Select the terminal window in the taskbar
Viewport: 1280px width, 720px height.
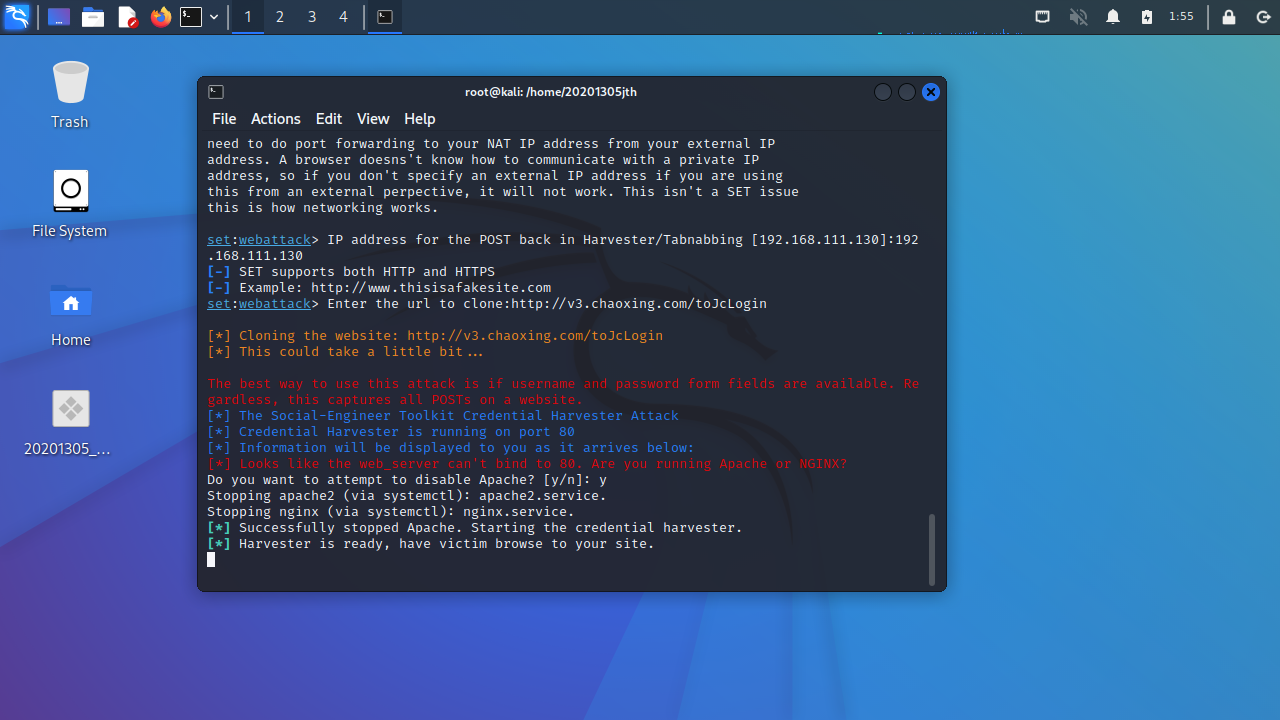(x=385, y=17)
